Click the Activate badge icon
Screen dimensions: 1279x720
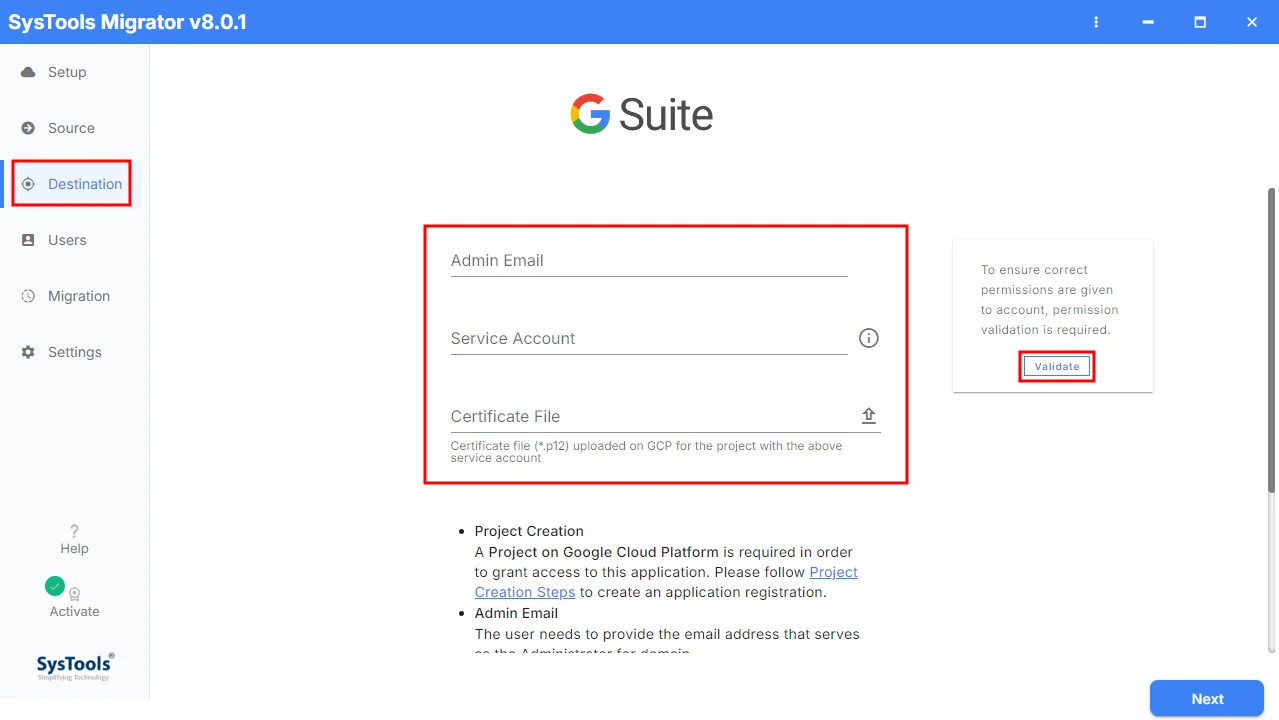click(74, 594)
